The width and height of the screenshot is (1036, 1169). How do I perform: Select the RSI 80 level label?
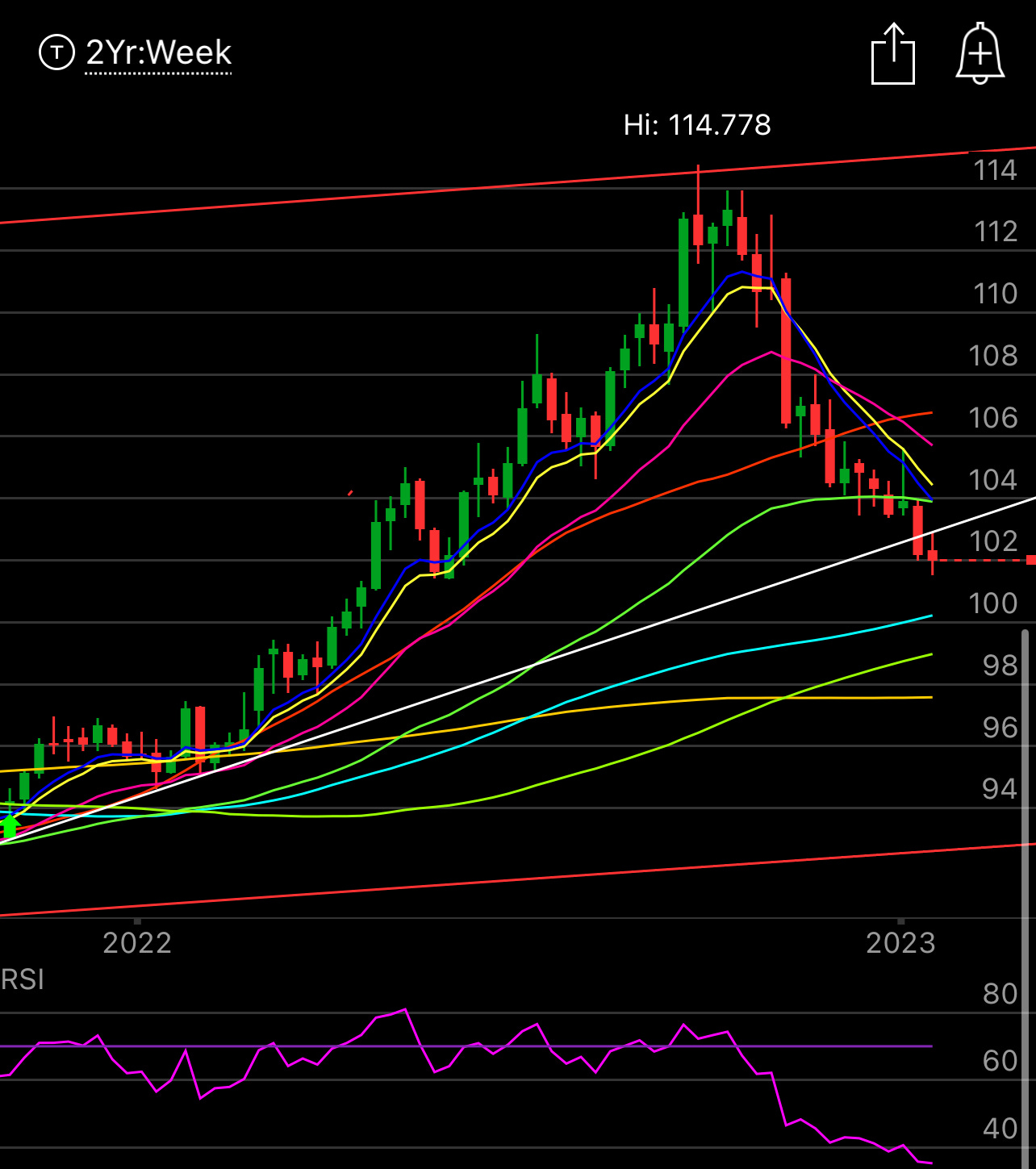(1000, 994)
